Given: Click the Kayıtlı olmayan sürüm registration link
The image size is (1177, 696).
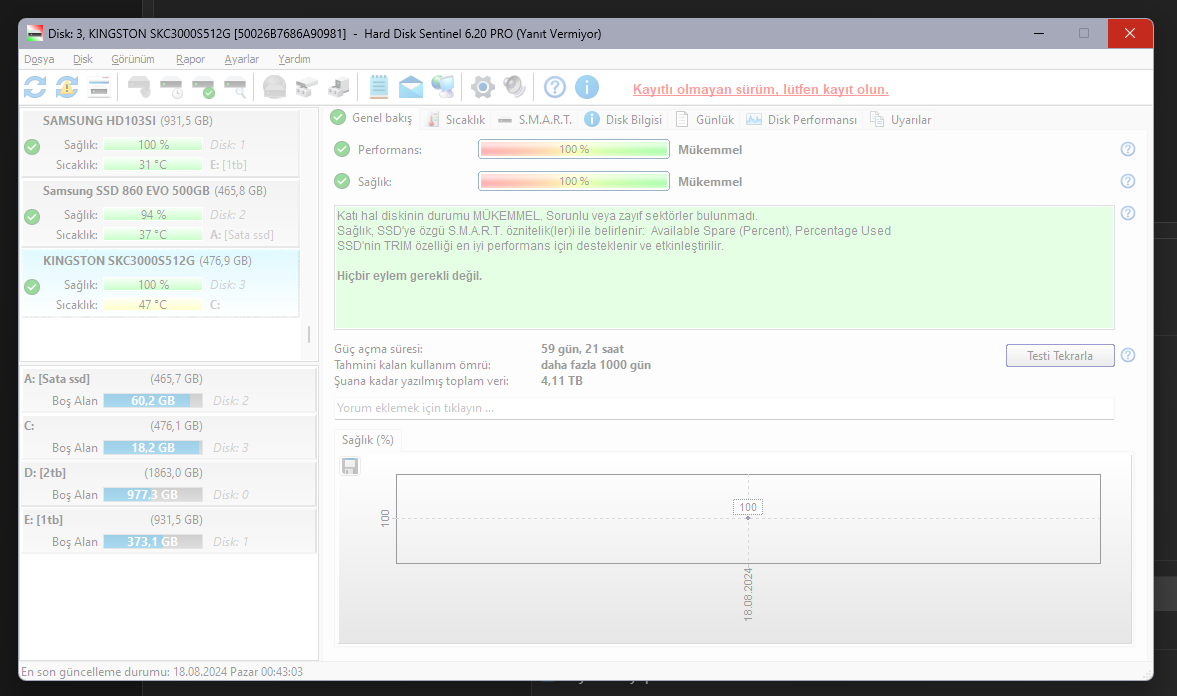Looking at the screenshot, I should click(760, 89).
